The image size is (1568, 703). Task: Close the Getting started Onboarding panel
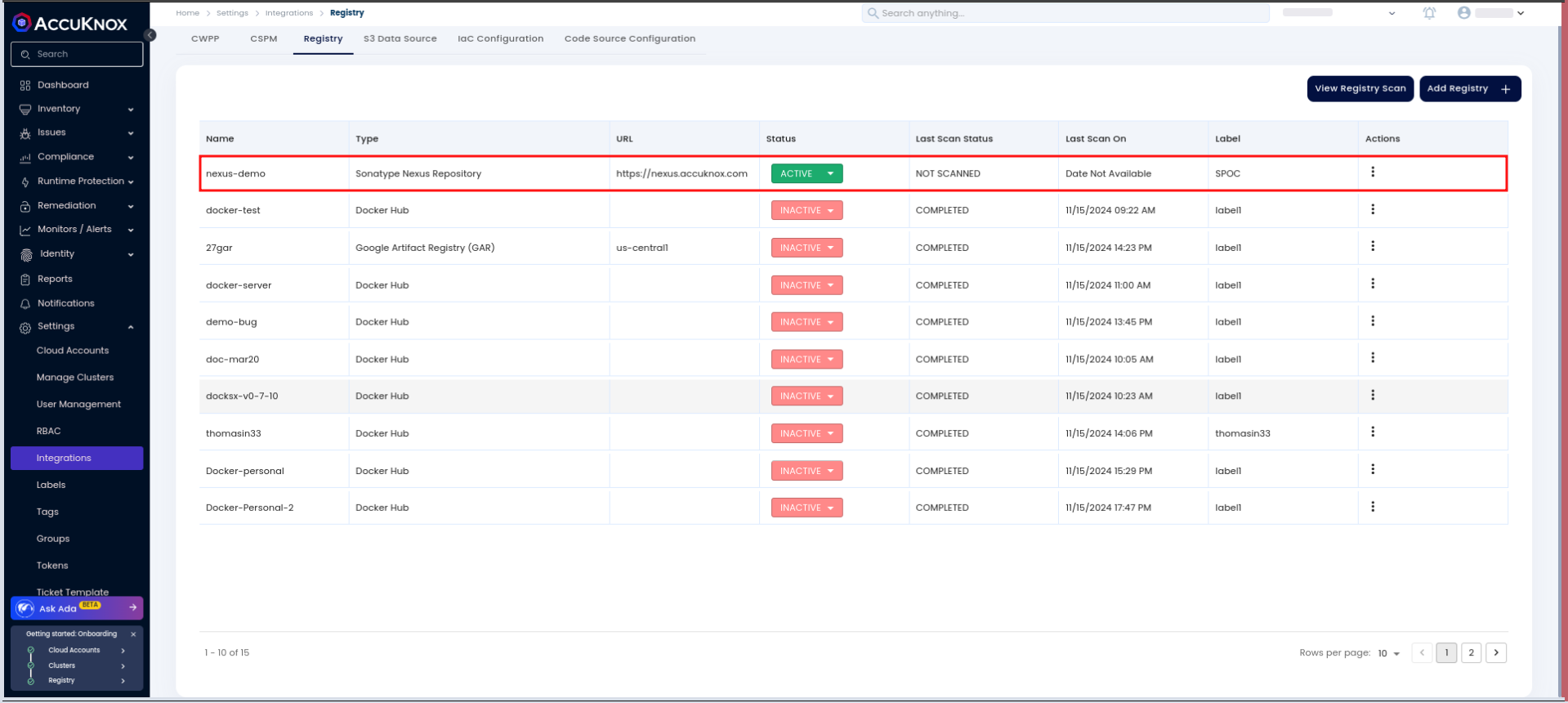coord(133,634)
